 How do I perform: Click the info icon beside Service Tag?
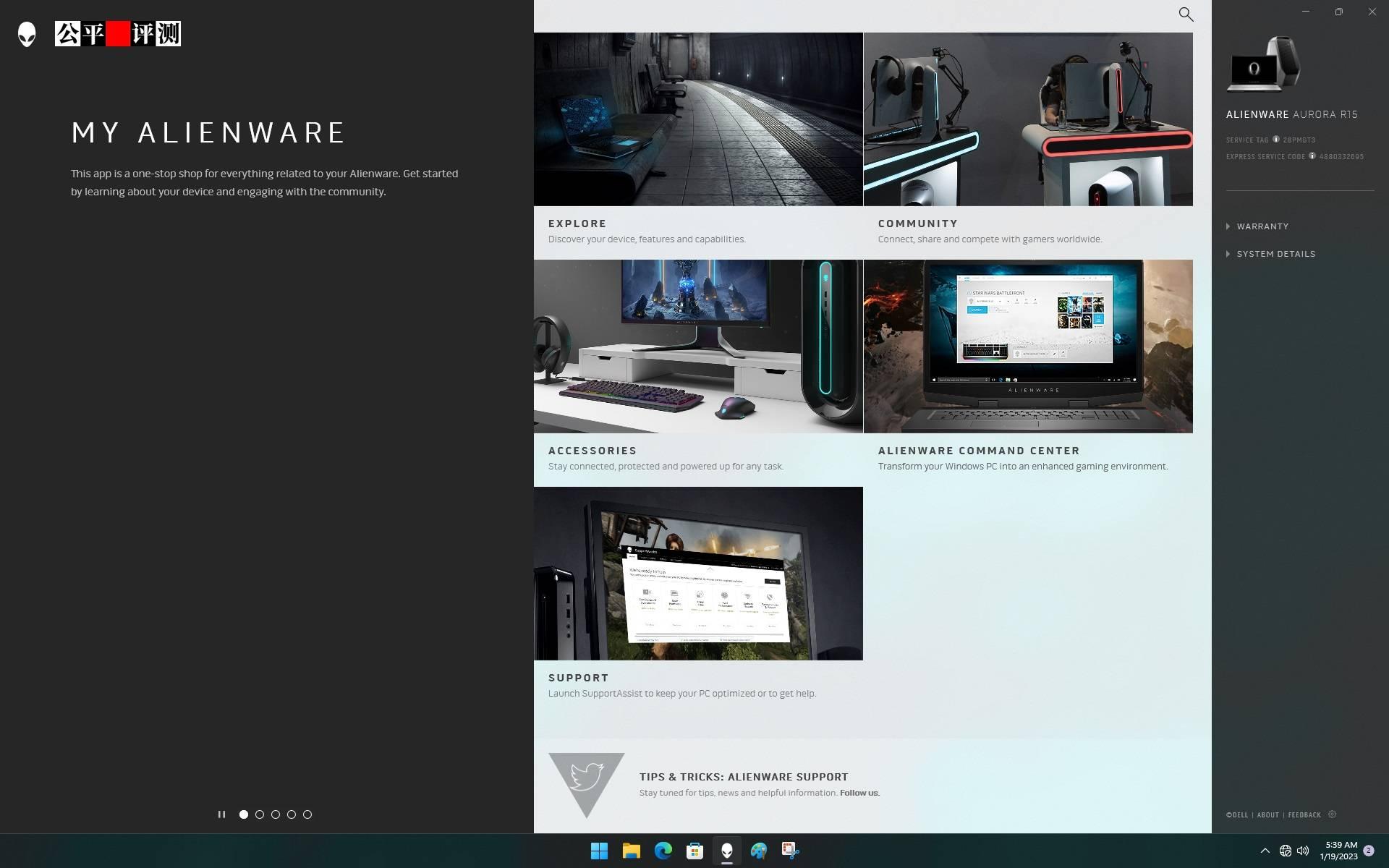1276,140
